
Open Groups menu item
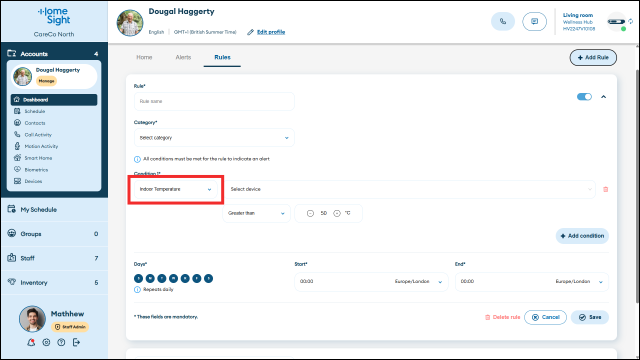(x=54, y=234)
